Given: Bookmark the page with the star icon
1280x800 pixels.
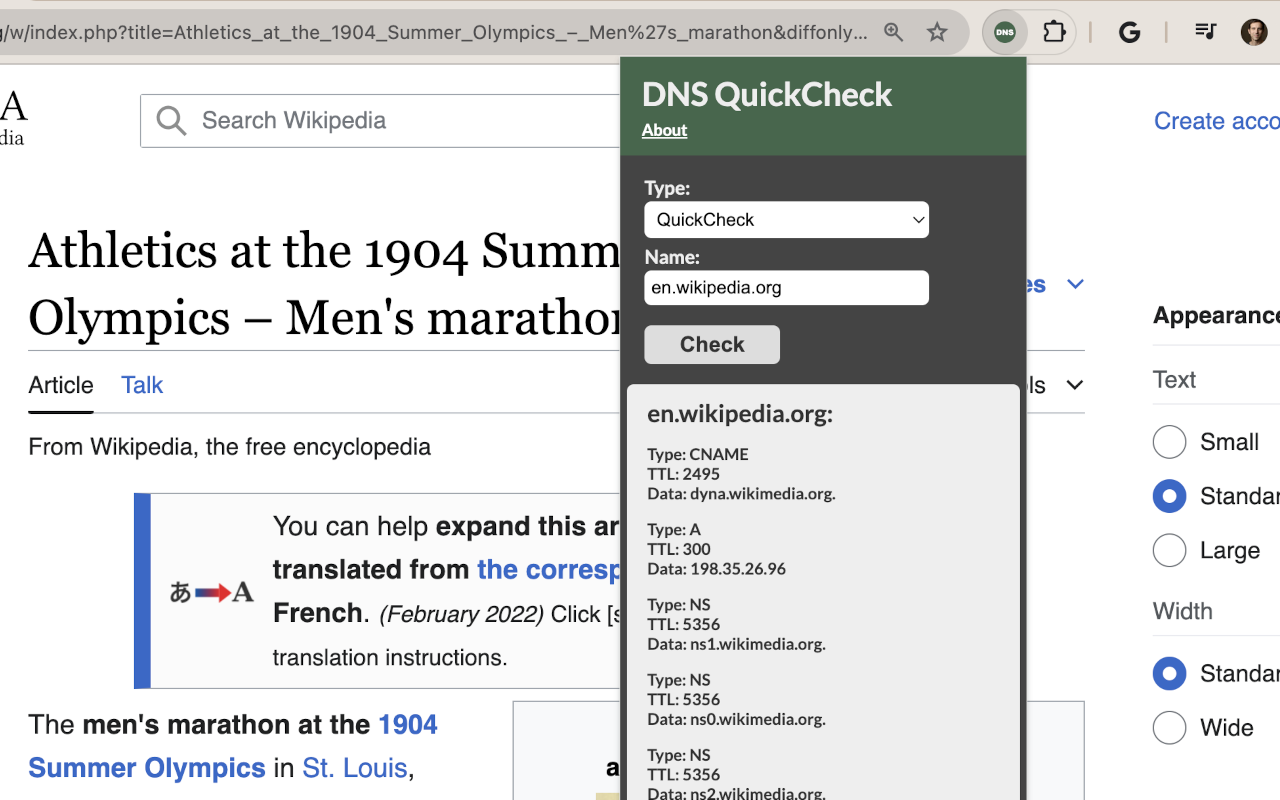Looking at the screenshot, I should 937,32.
